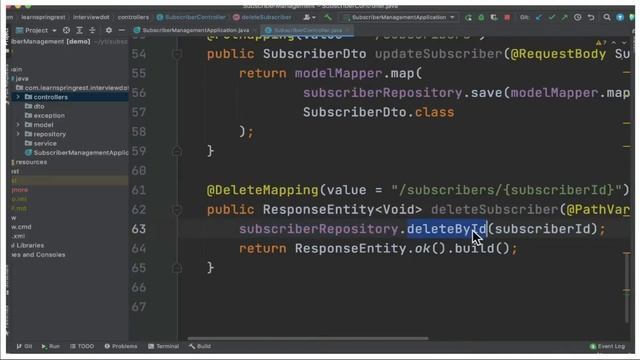Click the Build project hammer icon

(328, 17)
